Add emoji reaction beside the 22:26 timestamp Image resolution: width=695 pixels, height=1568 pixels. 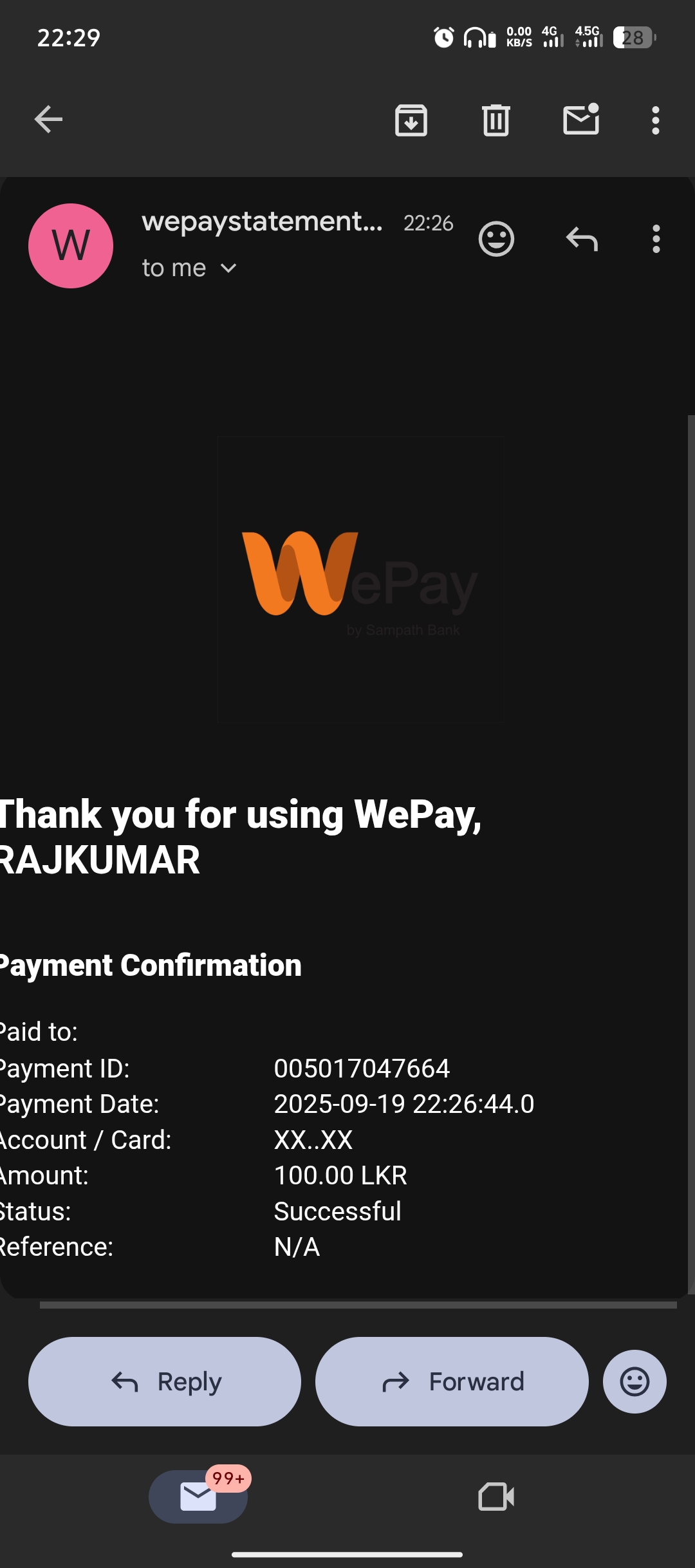click(496, 239)
